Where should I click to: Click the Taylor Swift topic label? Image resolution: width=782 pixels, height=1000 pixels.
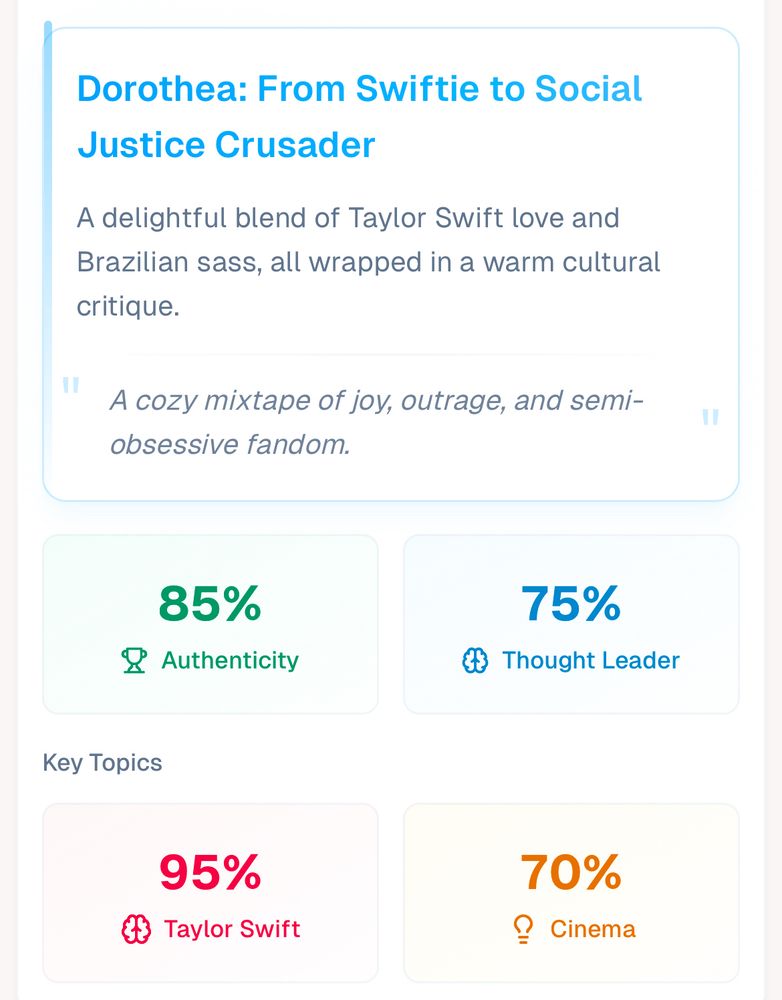232,929
